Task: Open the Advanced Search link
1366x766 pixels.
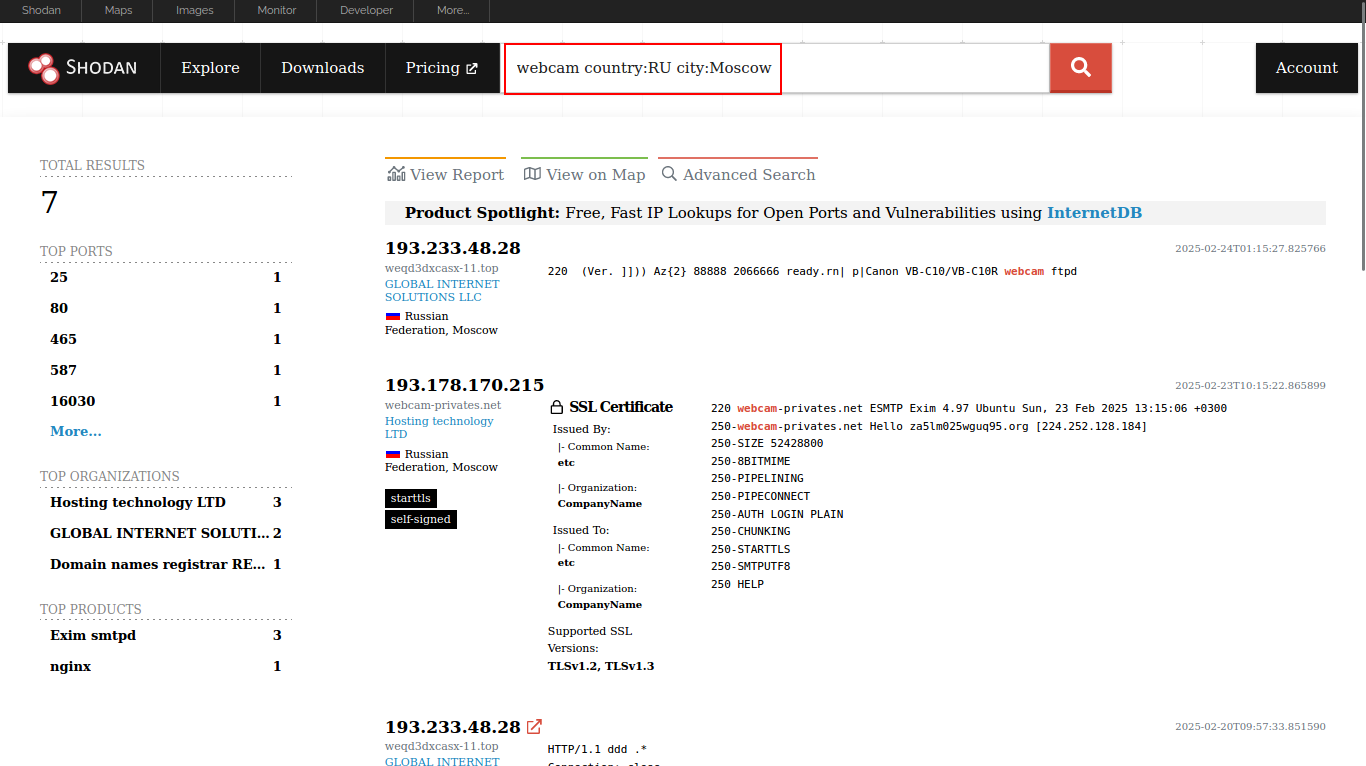Action: 738,174
